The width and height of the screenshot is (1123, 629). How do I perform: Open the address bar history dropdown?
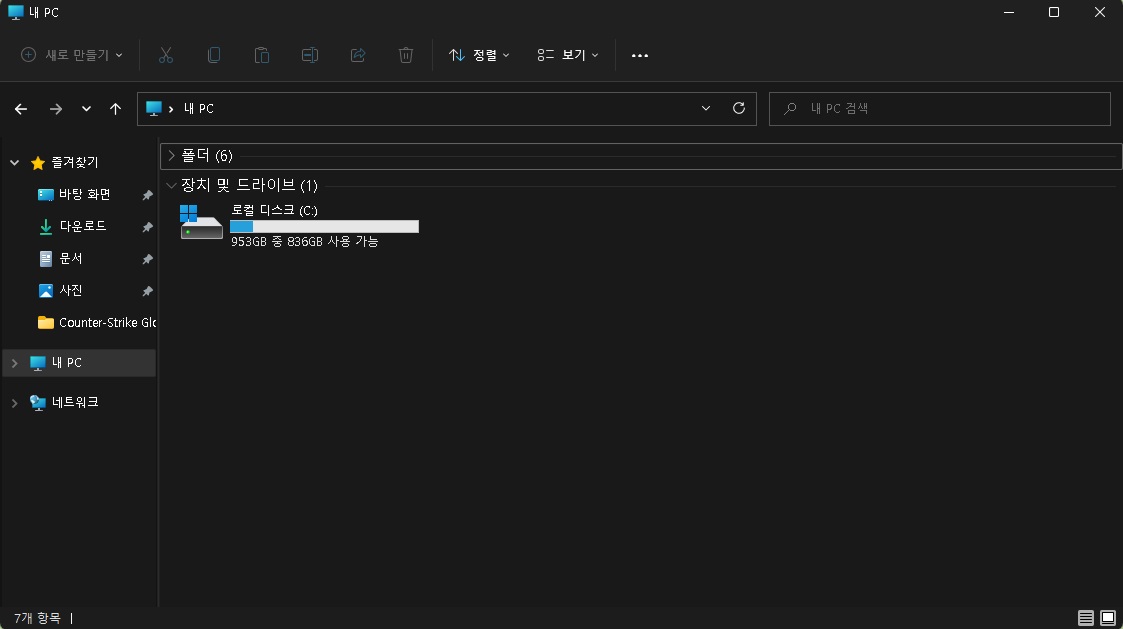click(706, 108)
